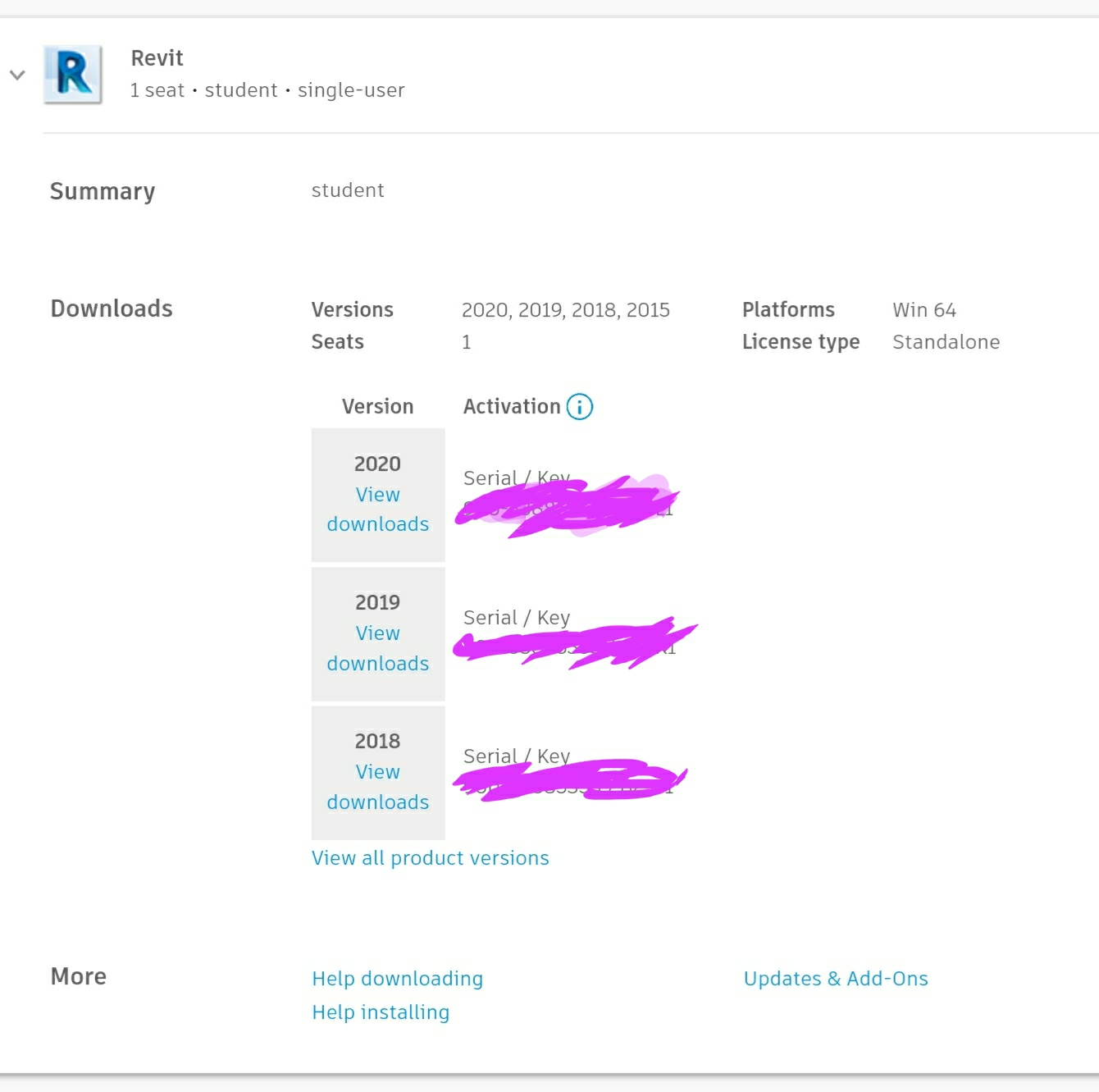View downloads for Revit 2018
1099x1092 pixels.
pos(378,787)
